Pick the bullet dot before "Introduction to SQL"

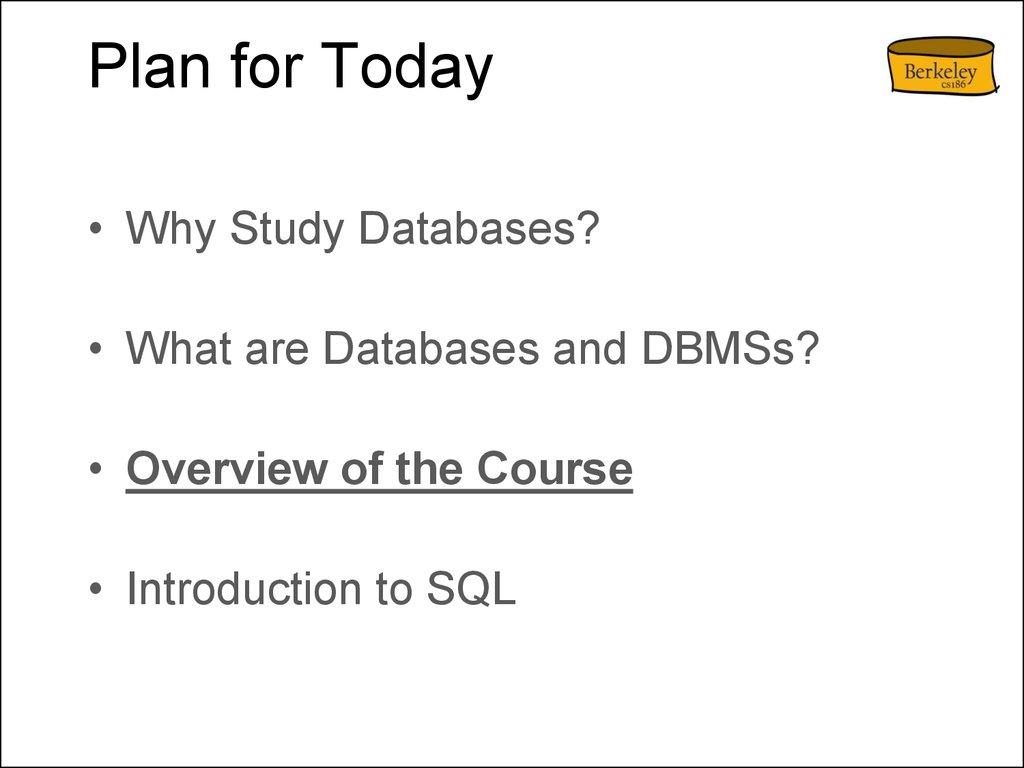tap(94, 591)
